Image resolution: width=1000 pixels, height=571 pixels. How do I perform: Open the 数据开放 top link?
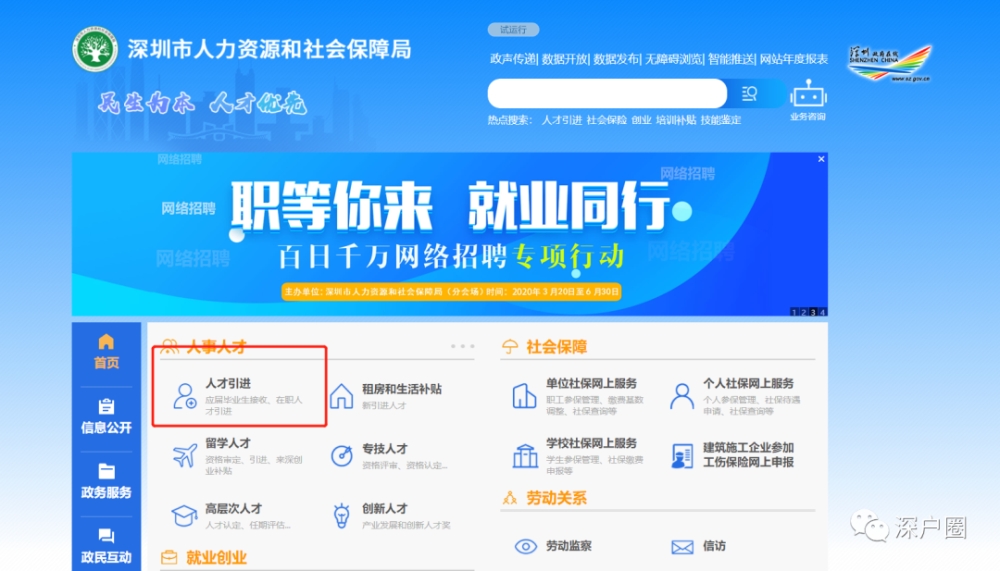[564, 59]
